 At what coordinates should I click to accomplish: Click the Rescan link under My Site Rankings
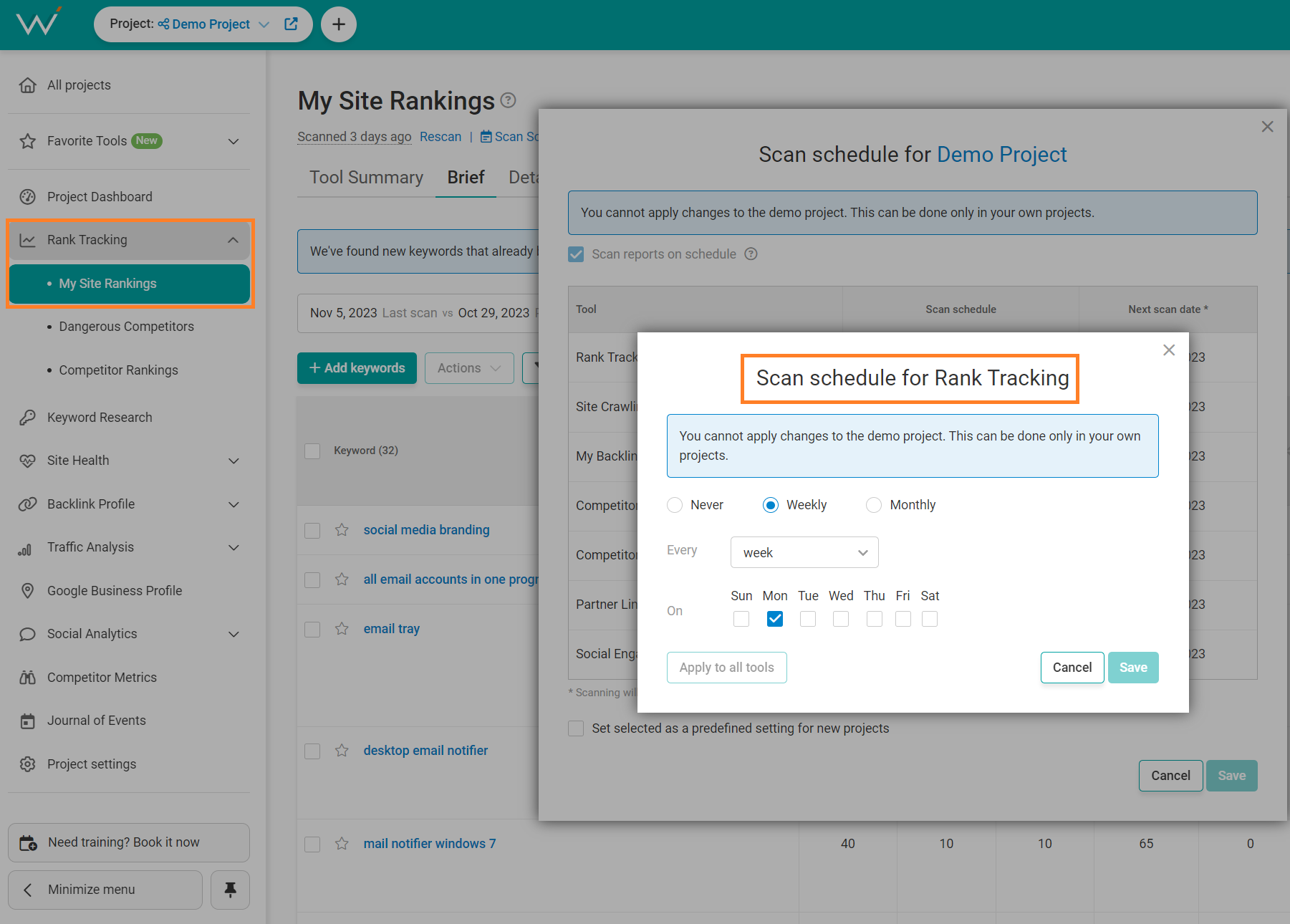point(441,136)
